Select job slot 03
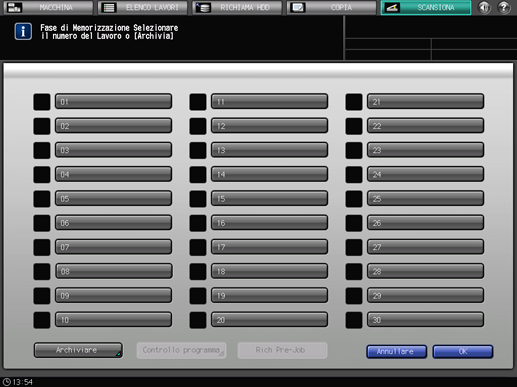This screenshot has width=517, height=387. pos(114,150)
